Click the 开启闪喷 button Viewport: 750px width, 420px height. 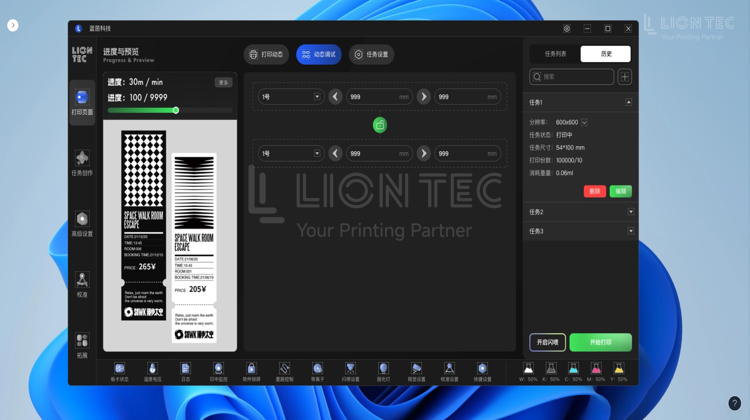pyautogui.click(x=547, y=342)
